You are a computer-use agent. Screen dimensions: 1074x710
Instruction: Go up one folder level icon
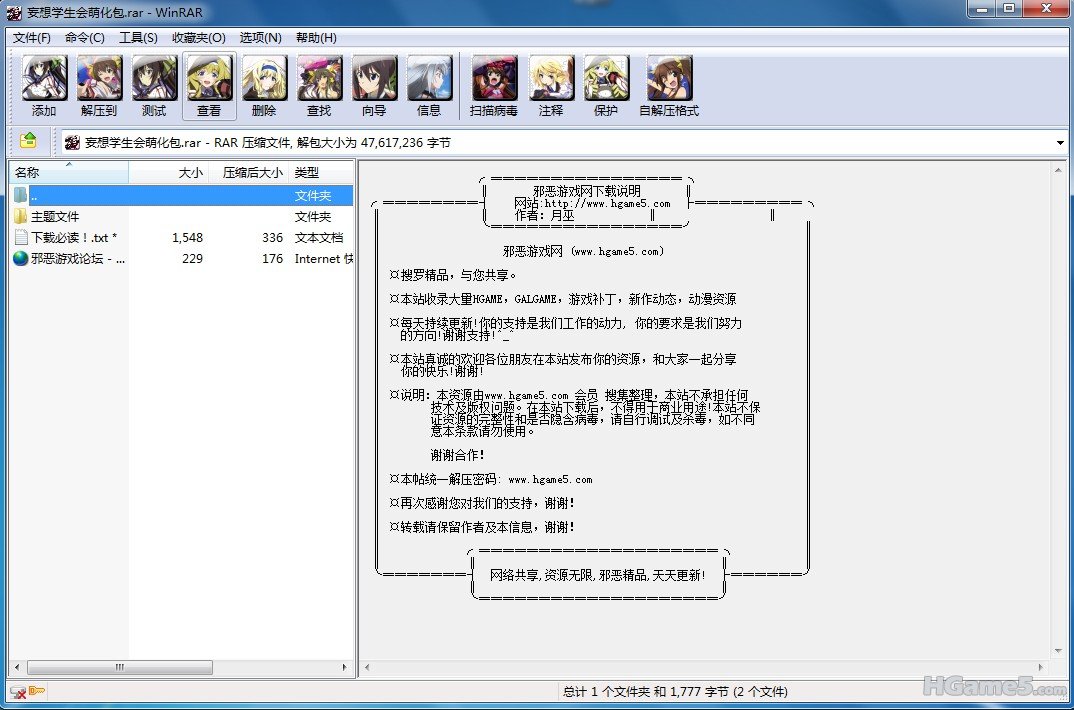point(29,141)
